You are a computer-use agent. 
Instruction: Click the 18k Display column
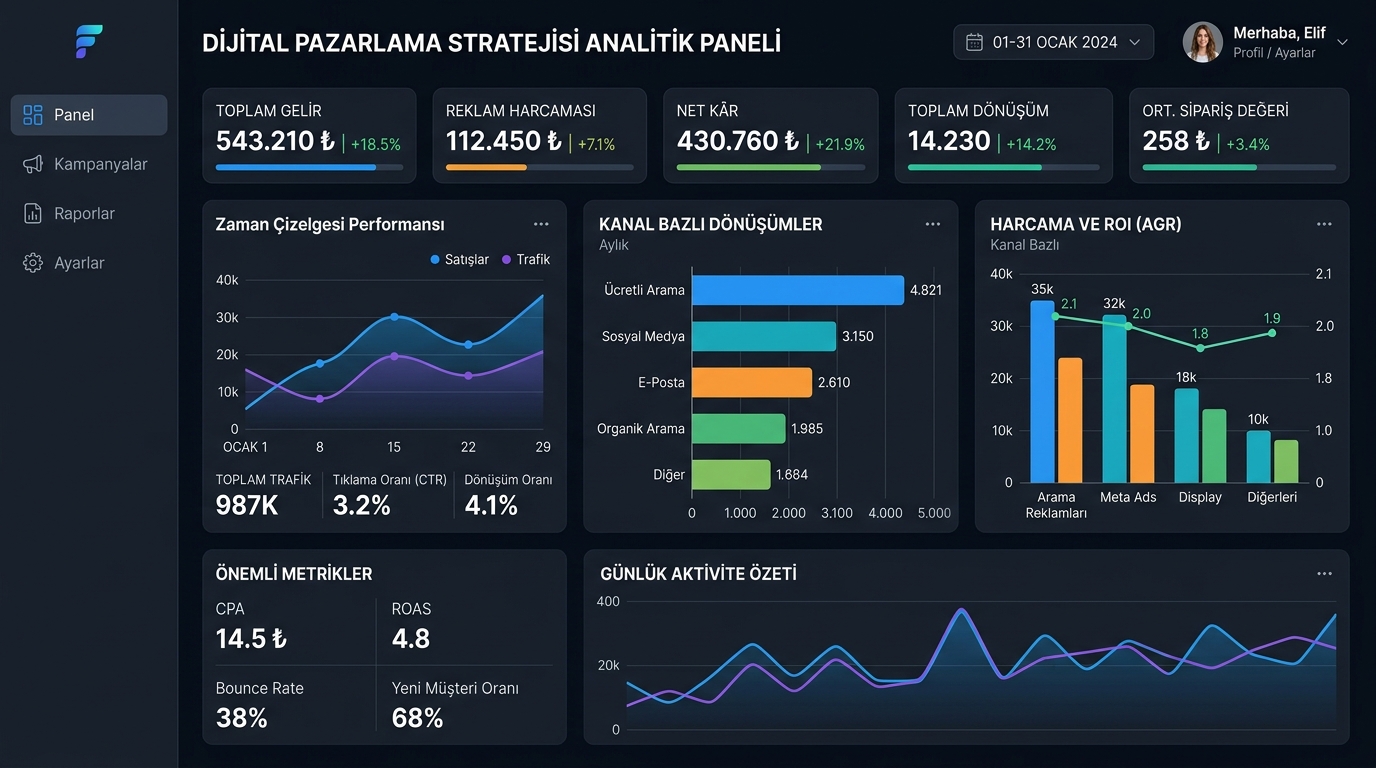(1187, 436)
